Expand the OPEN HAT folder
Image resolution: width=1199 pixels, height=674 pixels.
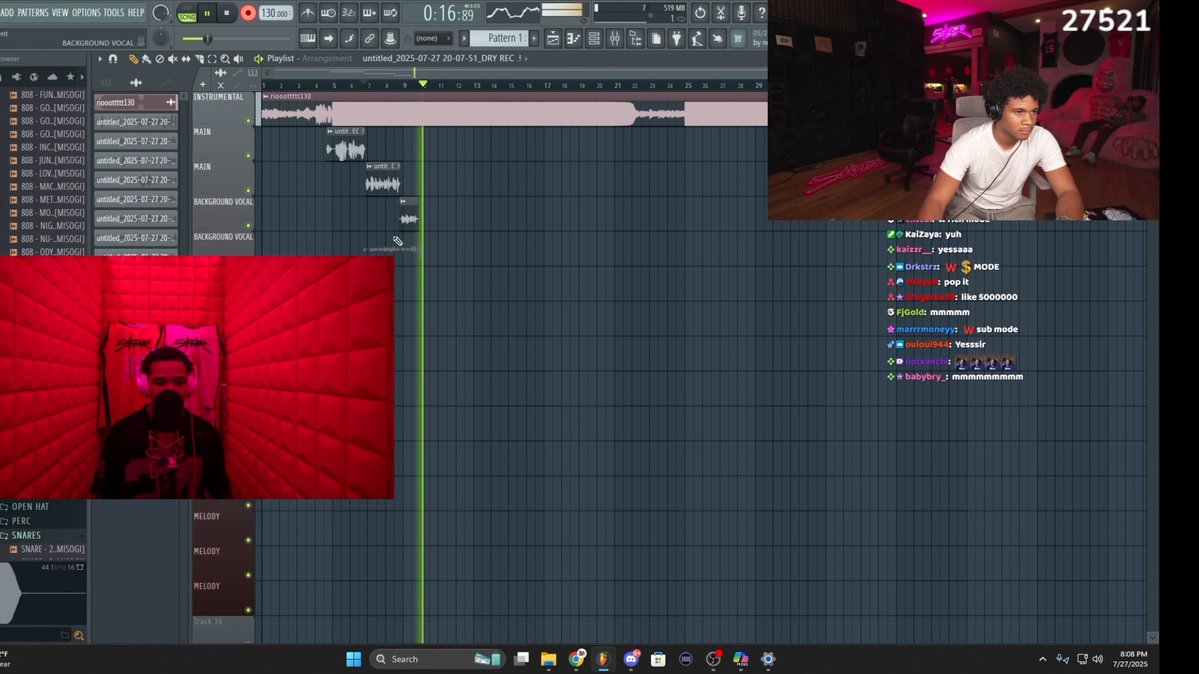[31, 506]
